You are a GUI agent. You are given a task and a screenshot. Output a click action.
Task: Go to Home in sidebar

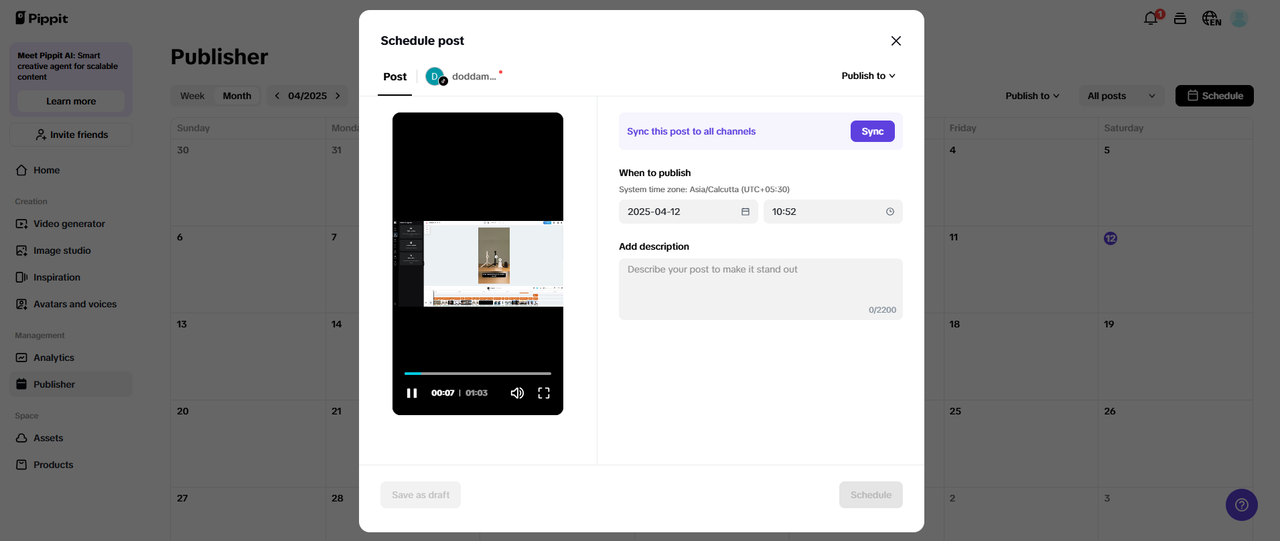(x=71, y=170)
